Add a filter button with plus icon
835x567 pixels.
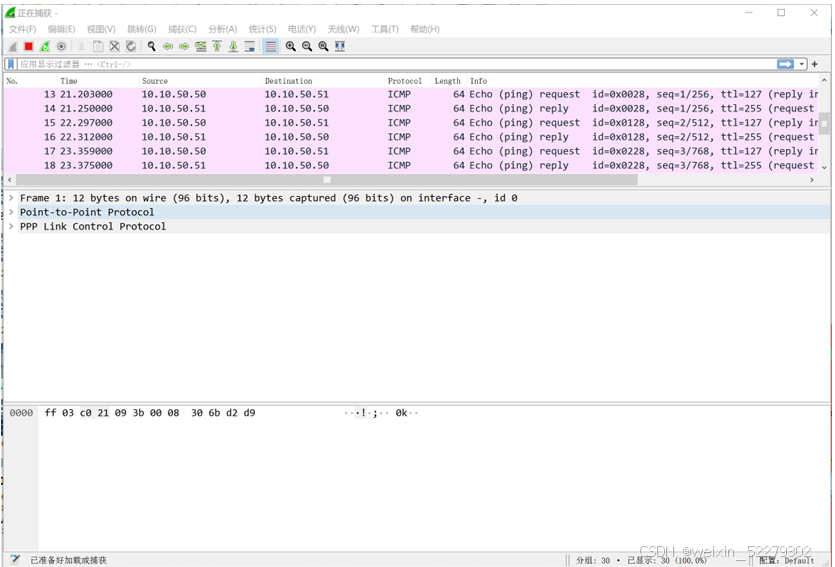pos(814,64)
